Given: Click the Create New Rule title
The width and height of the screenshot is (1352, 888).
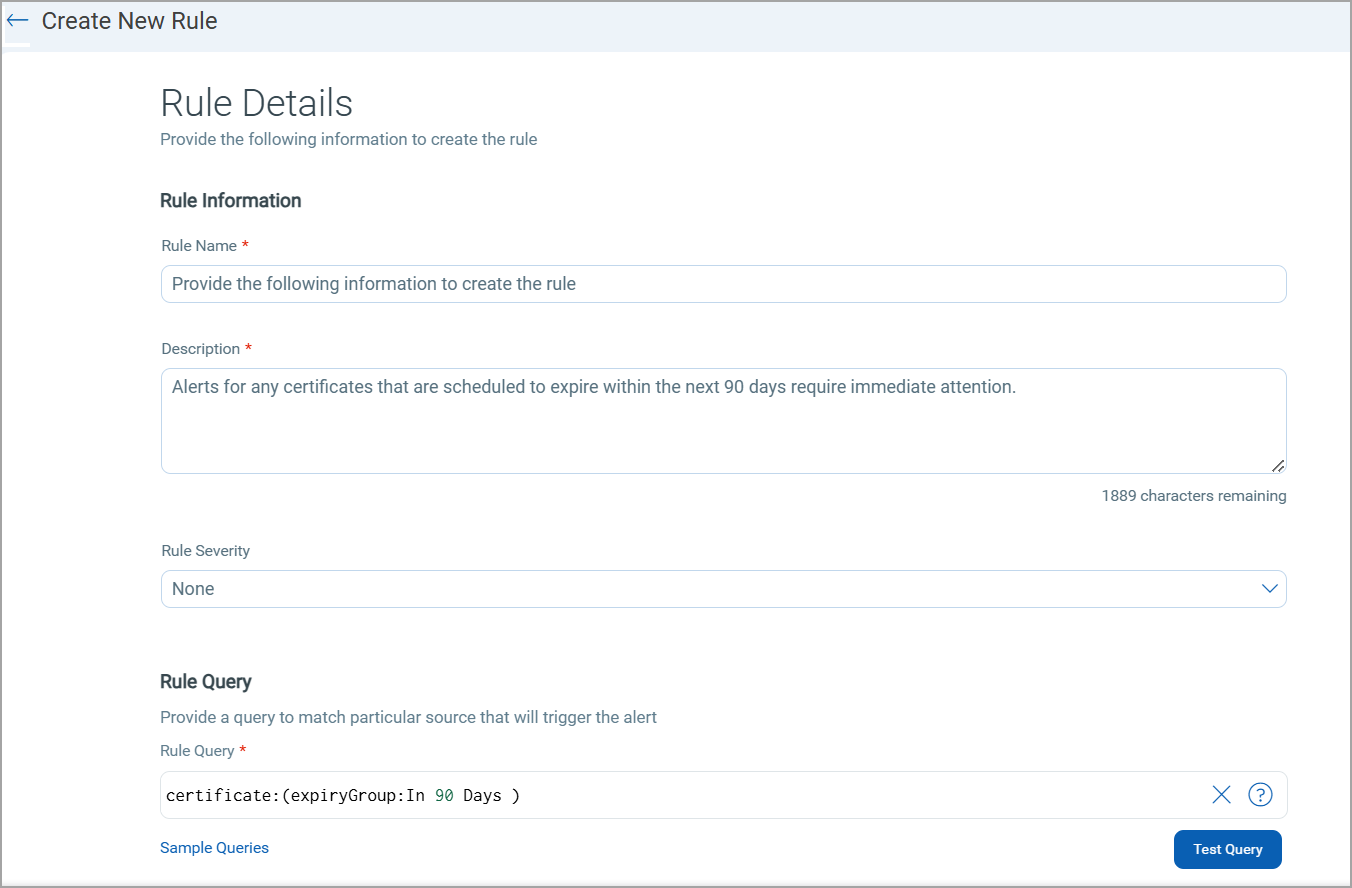Looking at the screenshot, I should (x=129, y=21).
